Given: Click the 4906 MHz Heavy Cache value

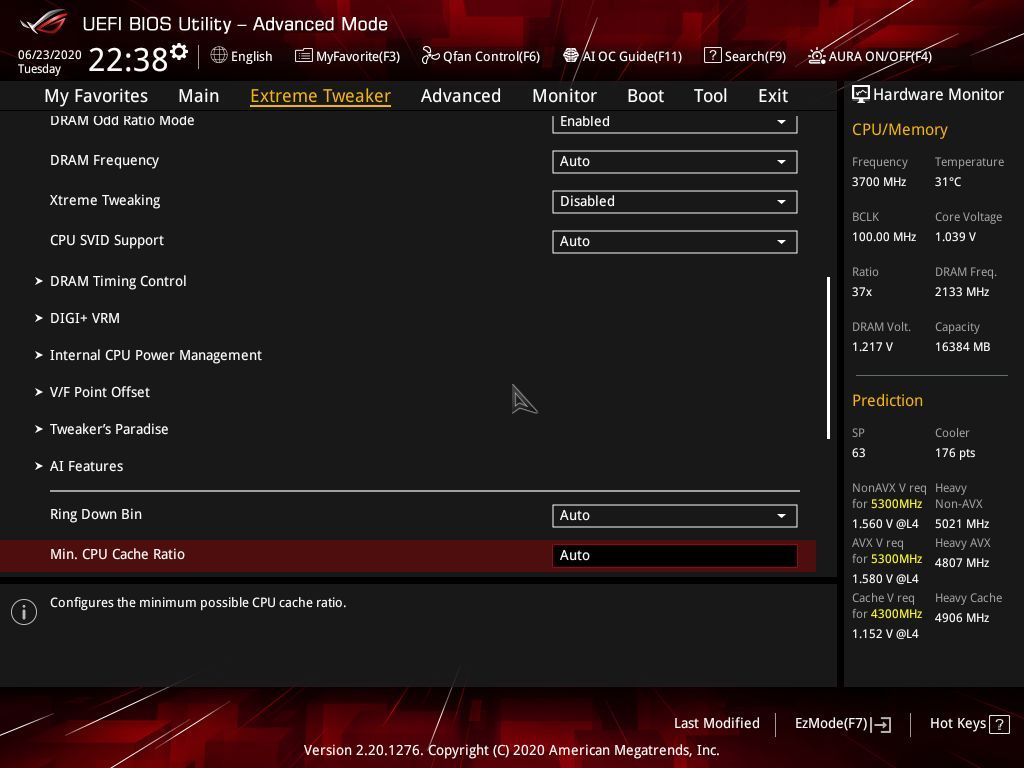Looking at the screenshot, I should (962, 618).
